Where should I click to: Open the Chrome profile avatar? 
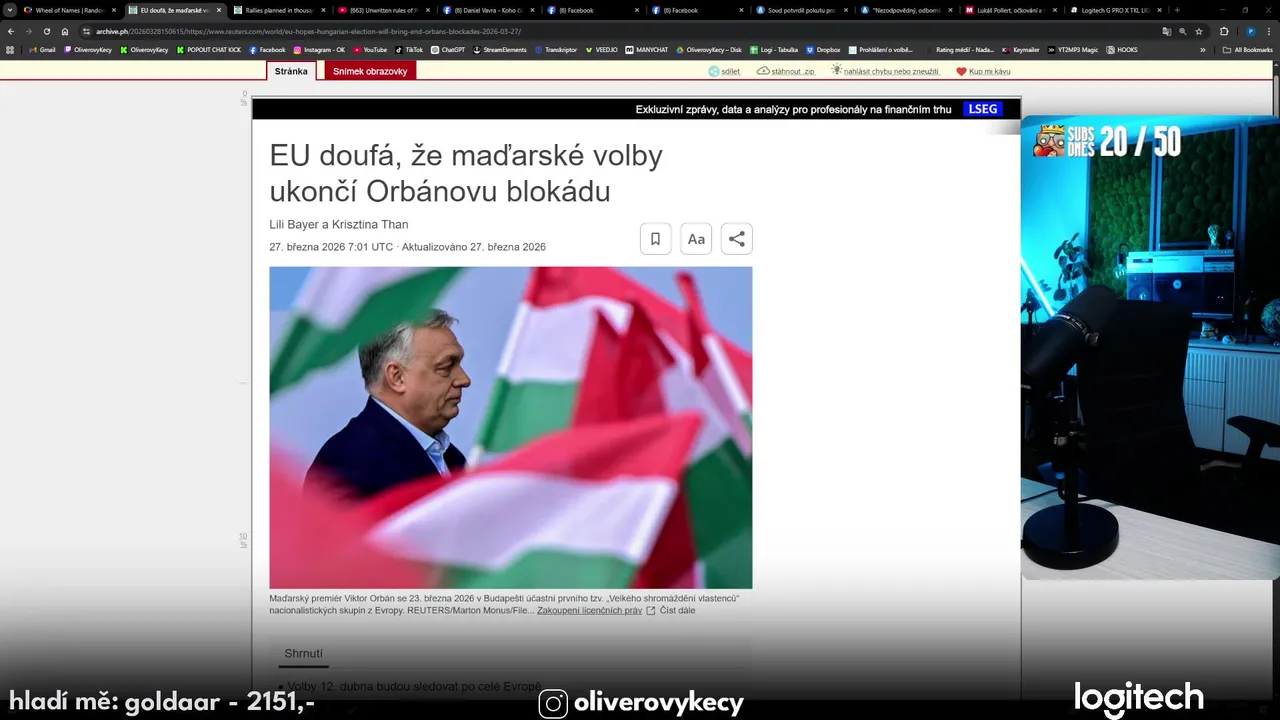1251,31
